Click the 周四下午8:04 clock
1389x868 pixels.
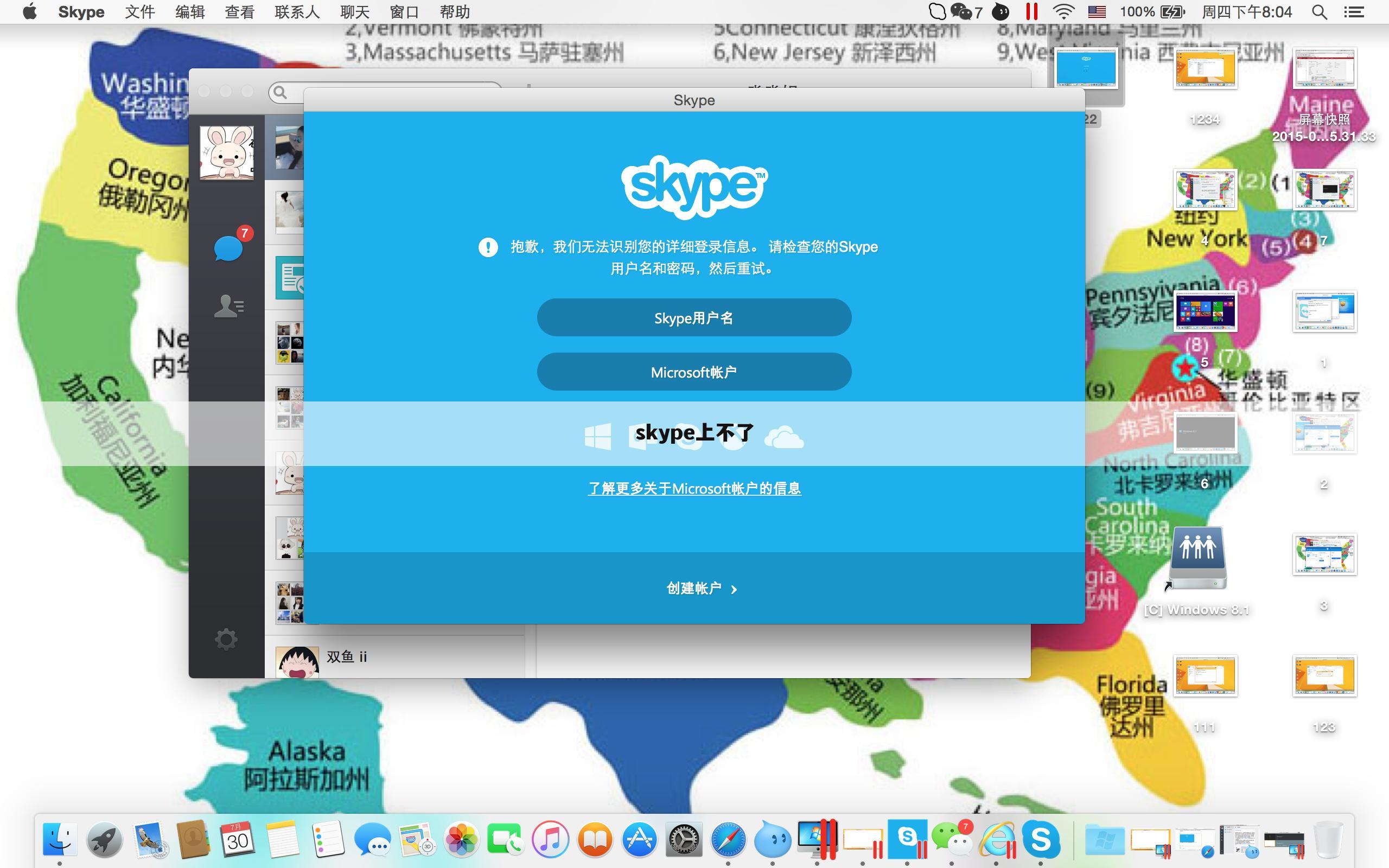1247,12
